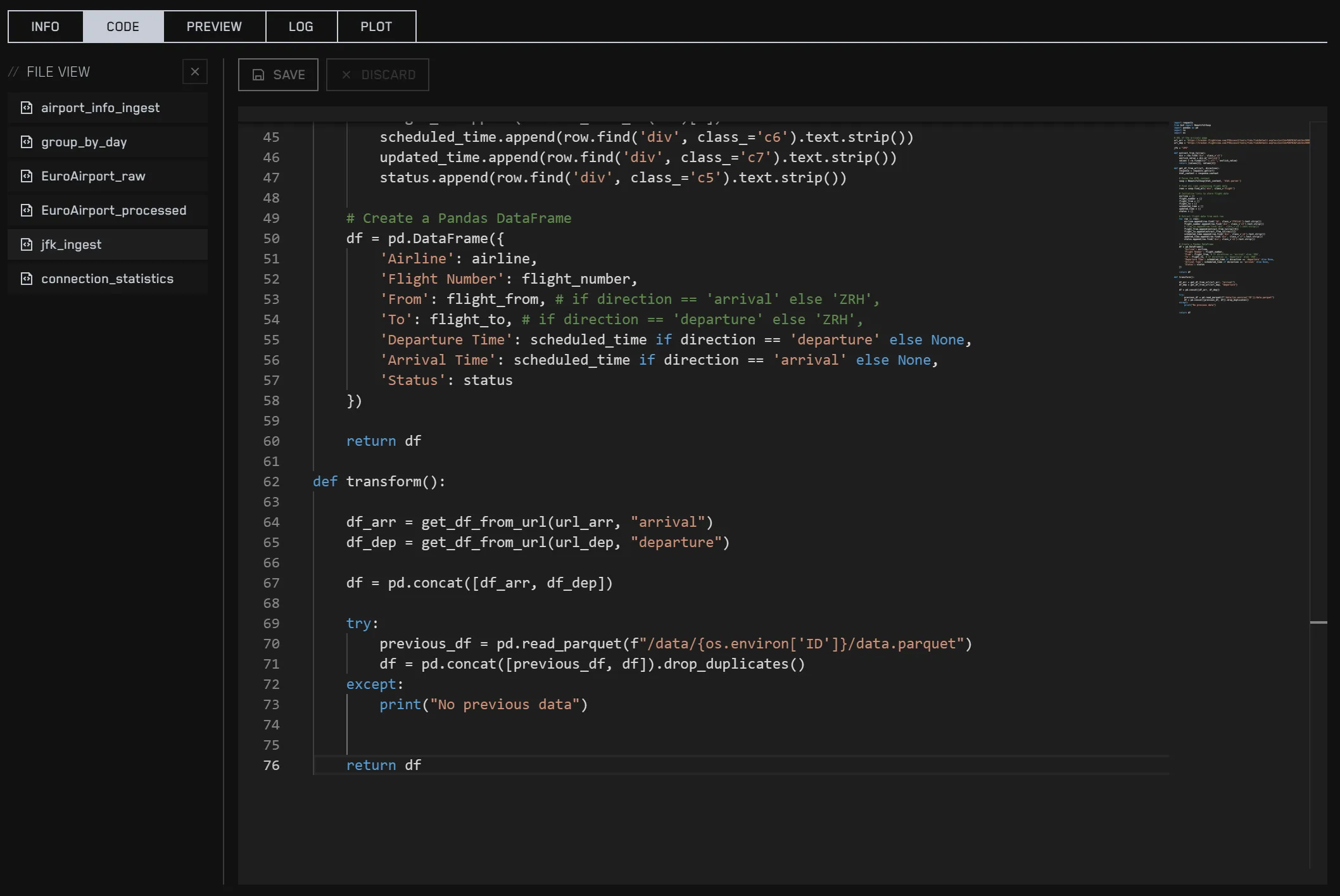Click the editor vertical scrollbar marker
The height and width of the screenshot is (896, 1340).
coord(1318,622)
